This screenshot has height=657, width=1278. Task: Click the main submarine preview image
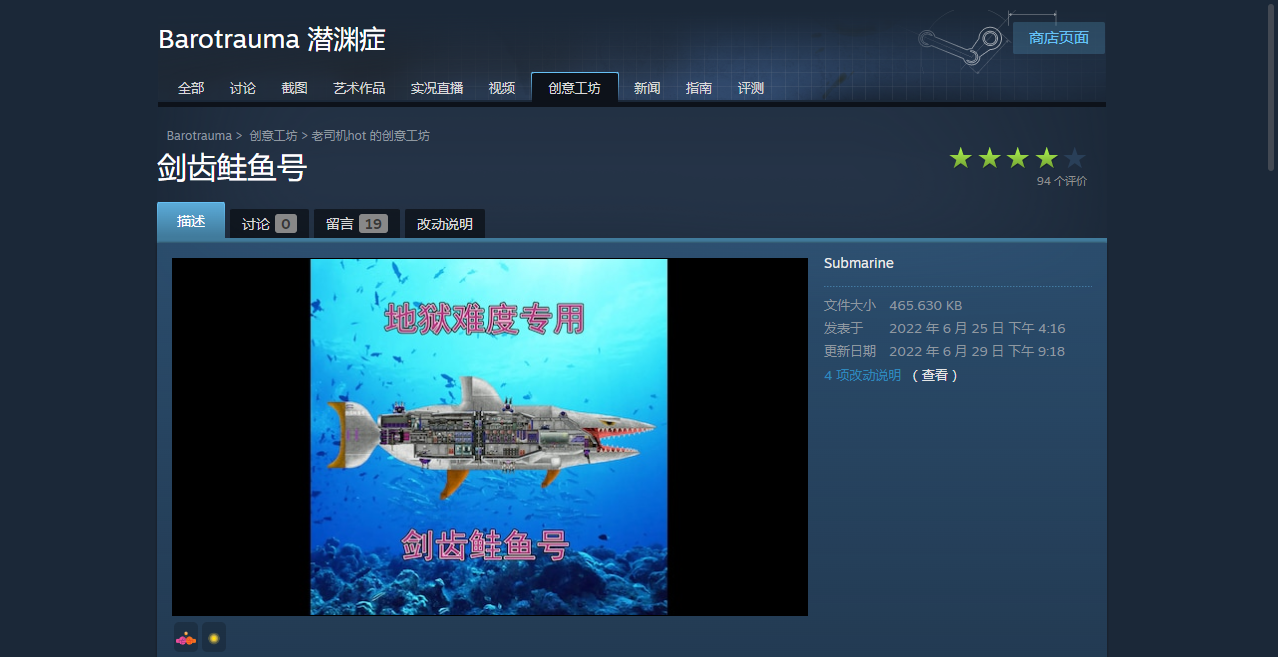pyautogui.click(x=489, y=437)
